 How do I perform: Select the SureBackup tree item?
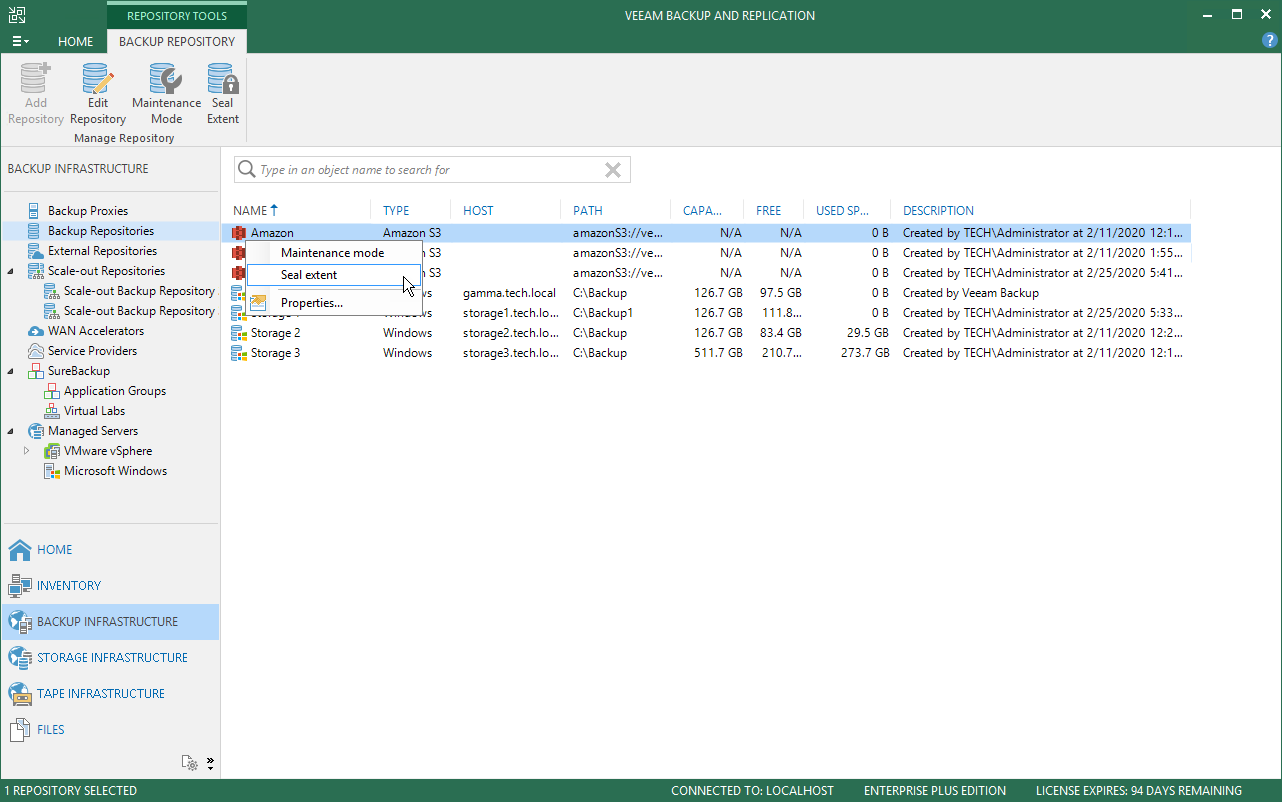point(79,371)
